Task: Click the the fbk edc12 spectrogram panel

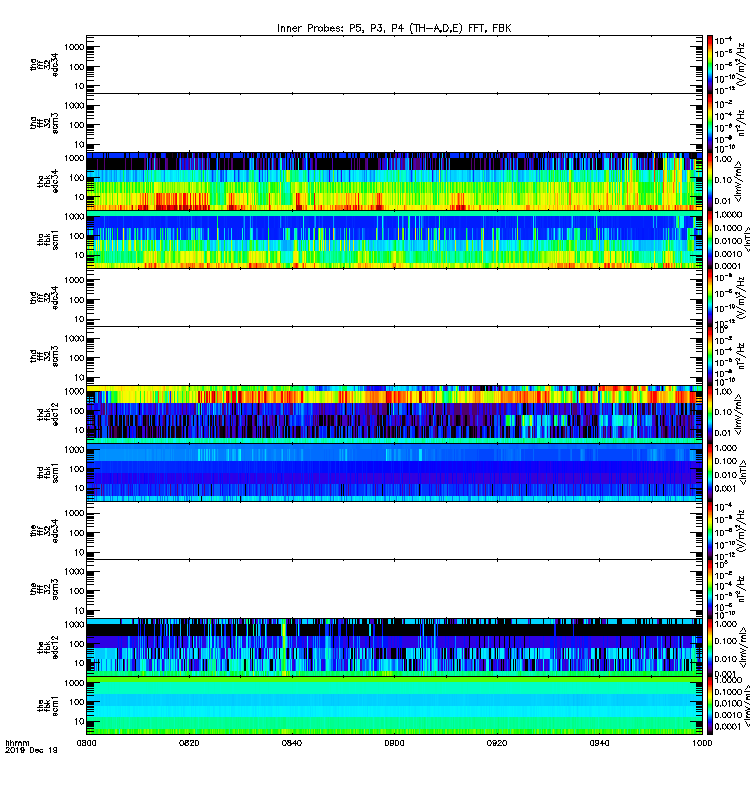Action: [x=394, y=647]
